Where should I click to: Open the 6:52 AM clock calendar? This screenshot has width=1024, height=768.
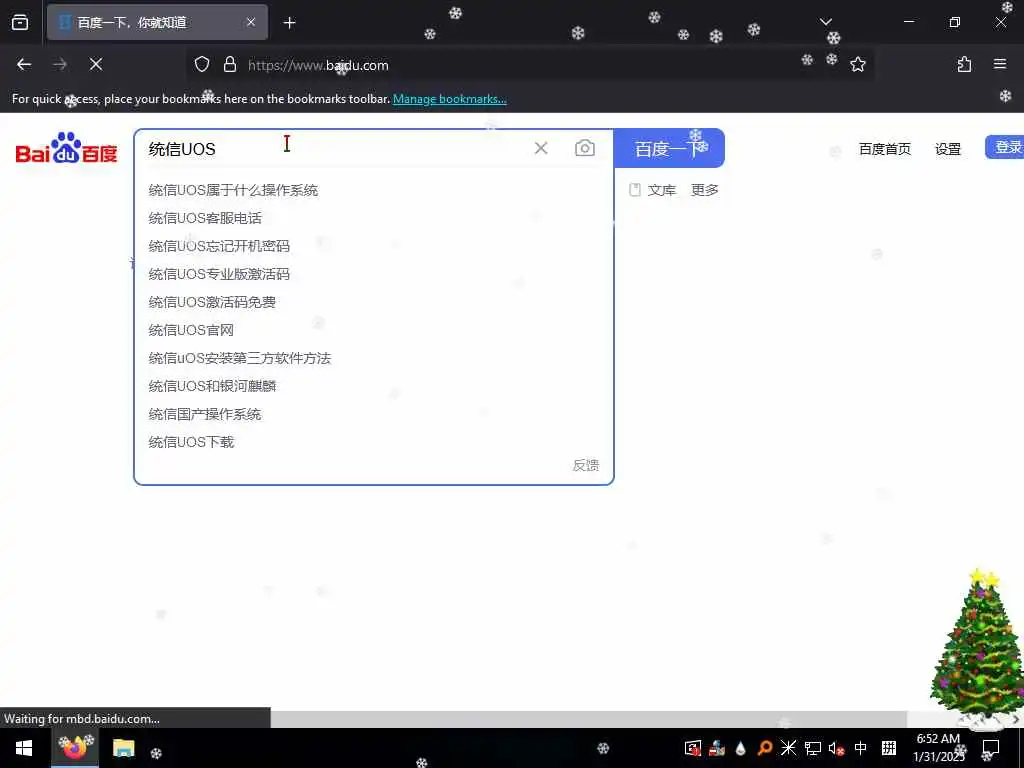938,748
